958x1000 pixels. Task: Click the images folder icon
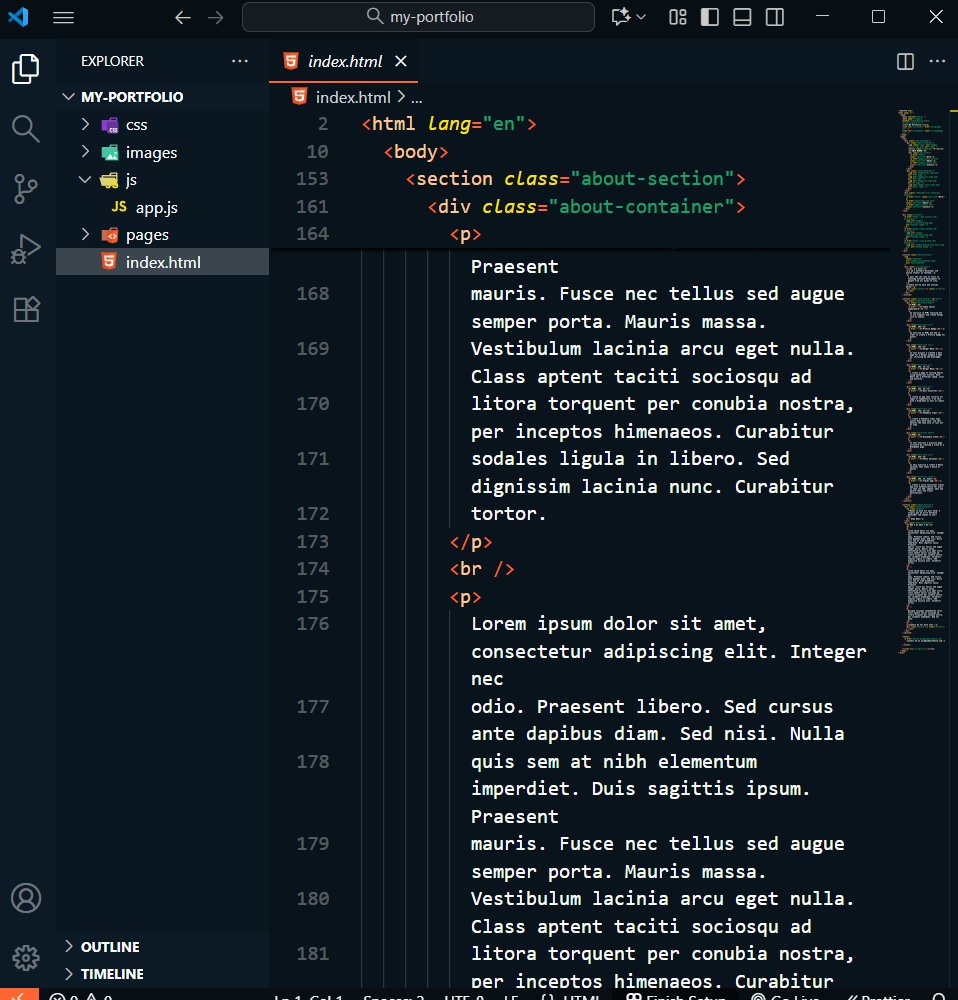110,152
